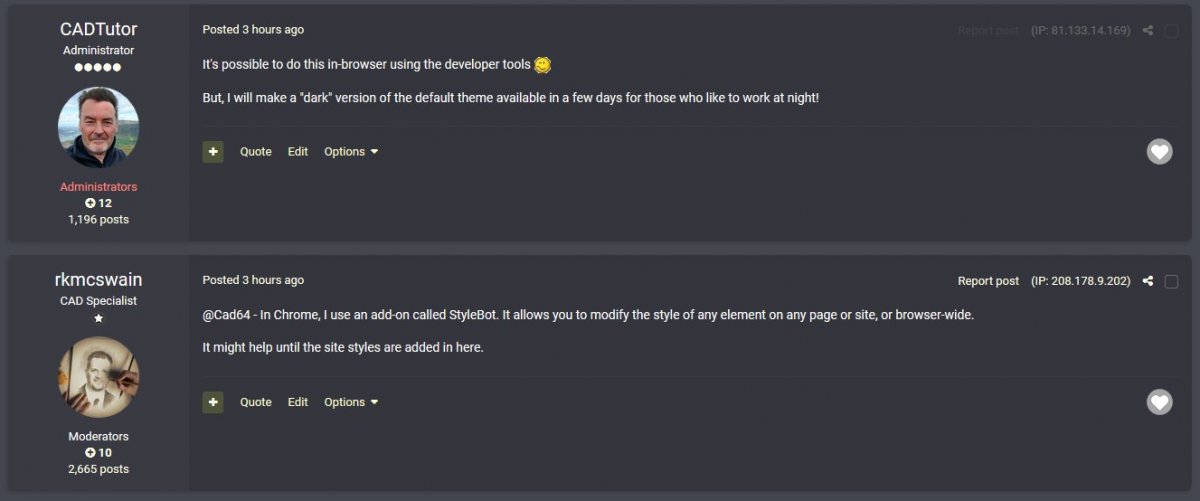Select the checkbox on rkmcswain's post
1200x501 pixels.
pyautogui.click(x=1172, y=281)
